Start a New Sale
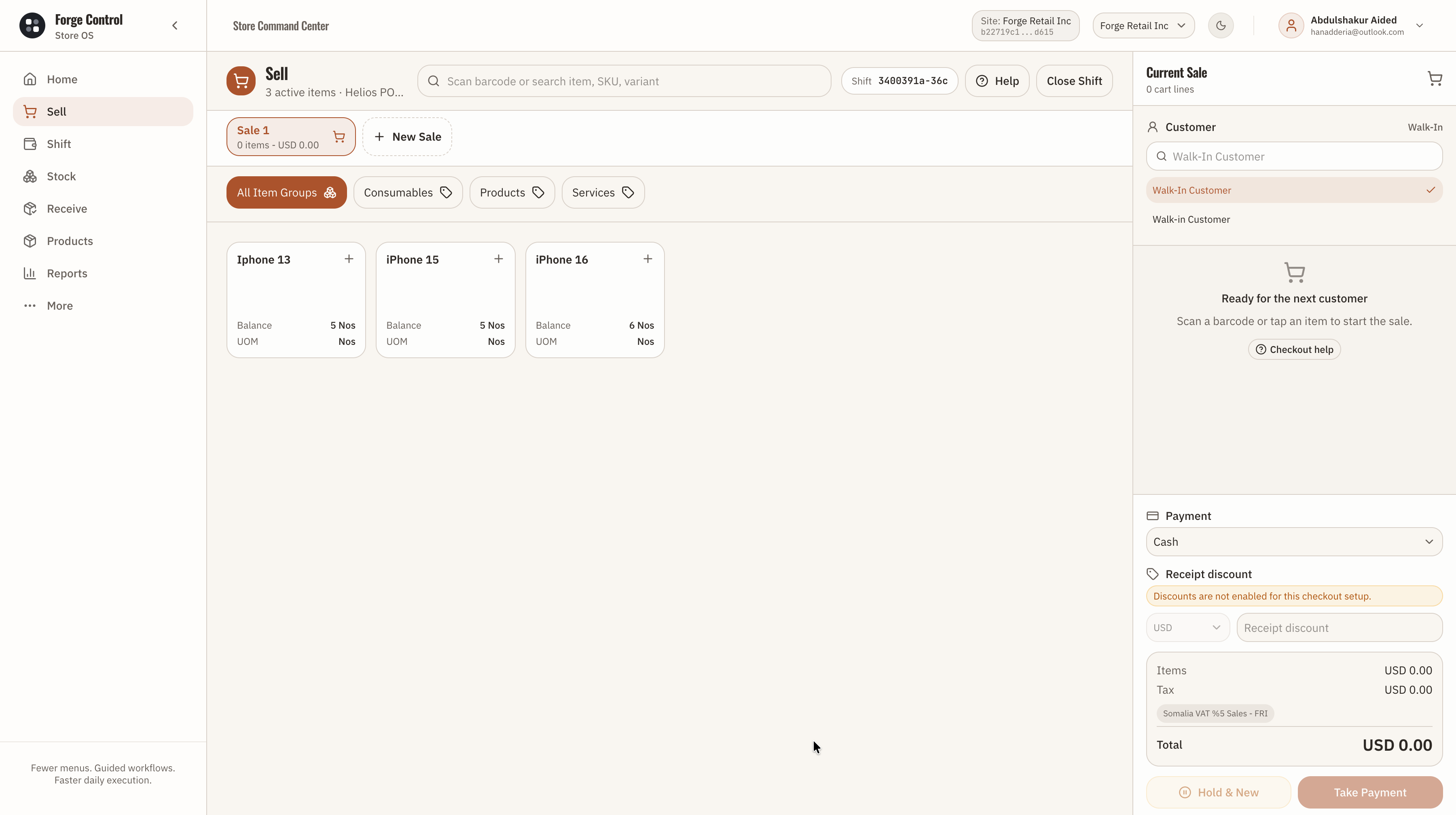 coord(407,137)
